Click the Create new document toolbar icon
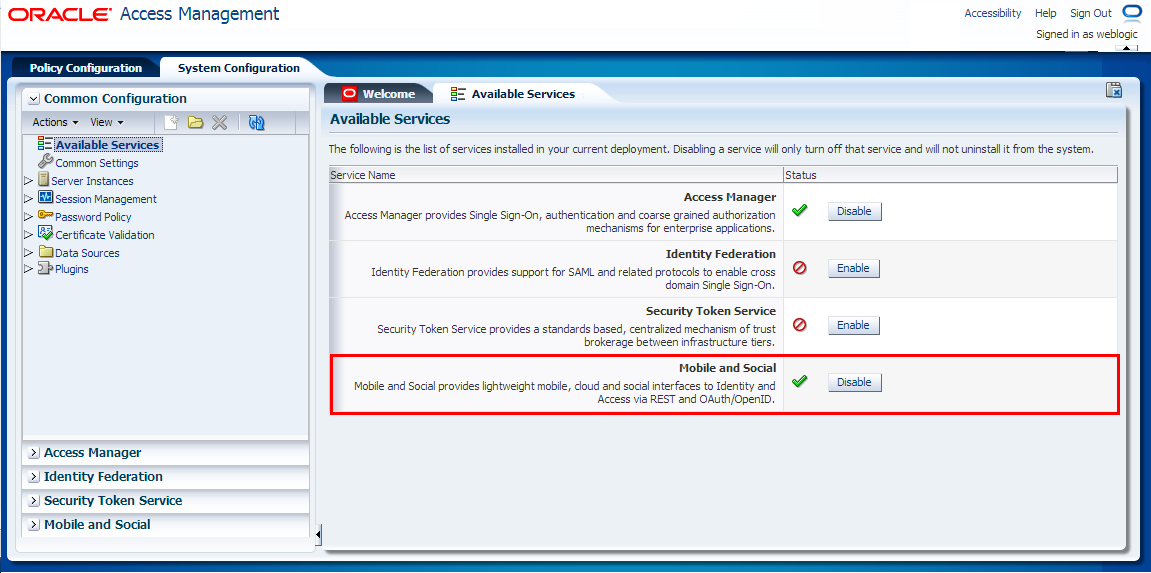Screen dimensions: 1151x573 click(x=171, y=123)
